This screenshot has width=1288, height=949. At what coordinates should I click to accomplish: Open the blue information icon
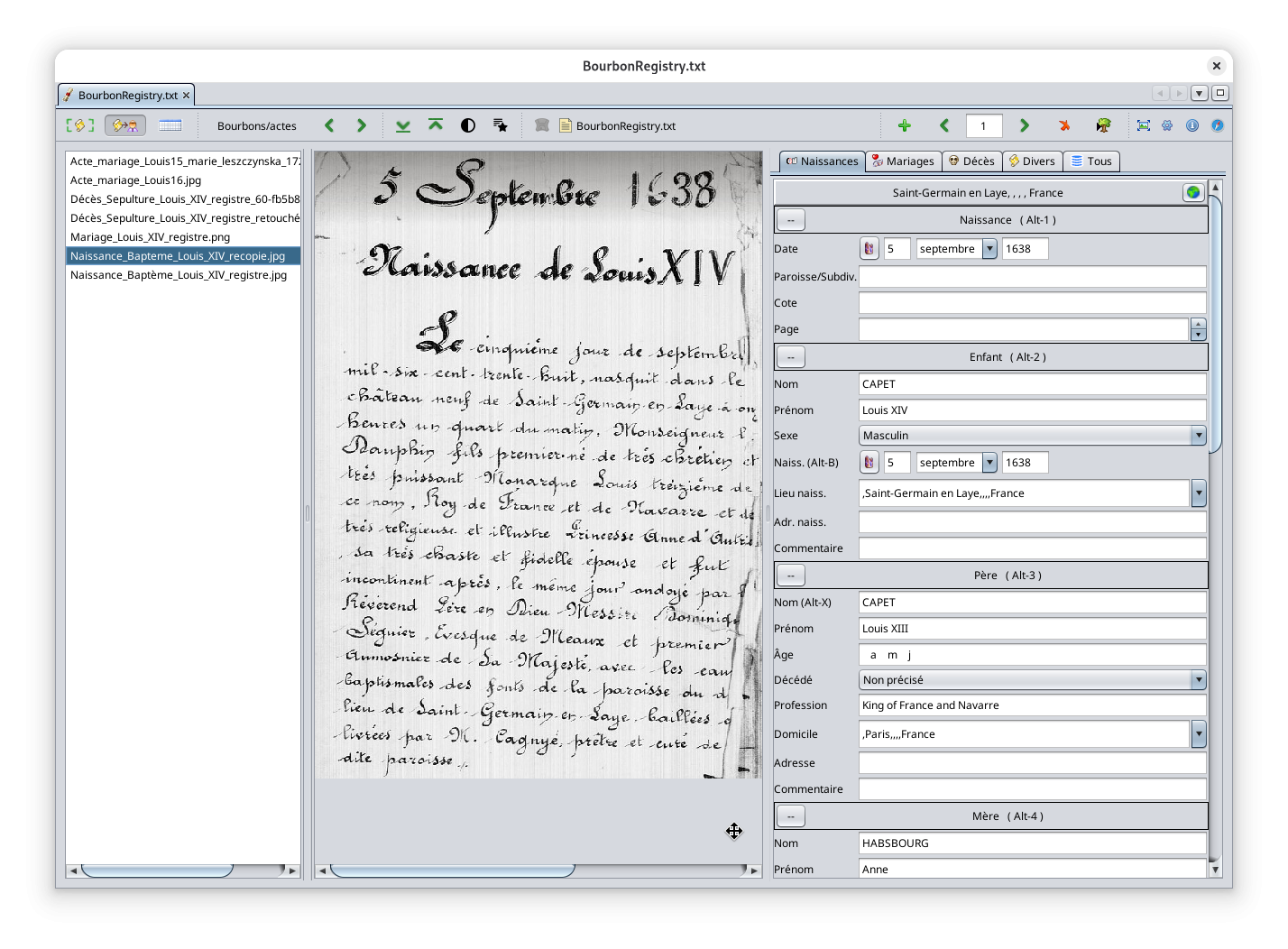[x=1192, y=125]
